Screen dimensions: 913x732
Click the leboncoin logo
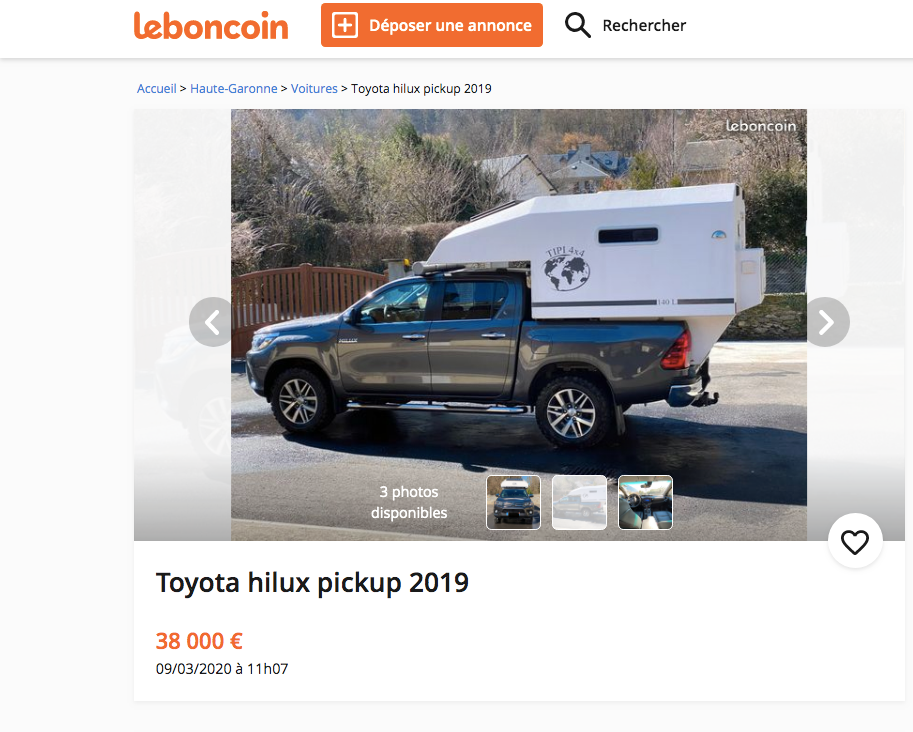click(x=211, y=26)
